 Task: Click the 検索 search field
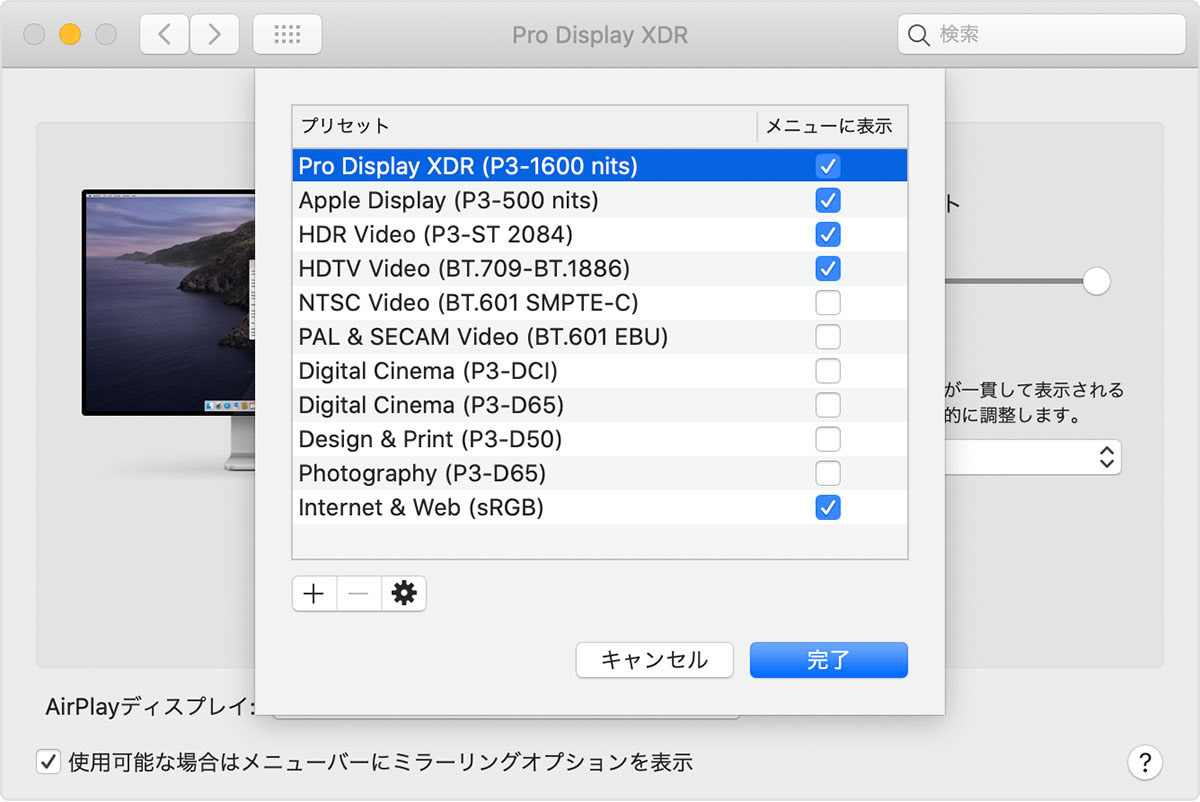1041,35
